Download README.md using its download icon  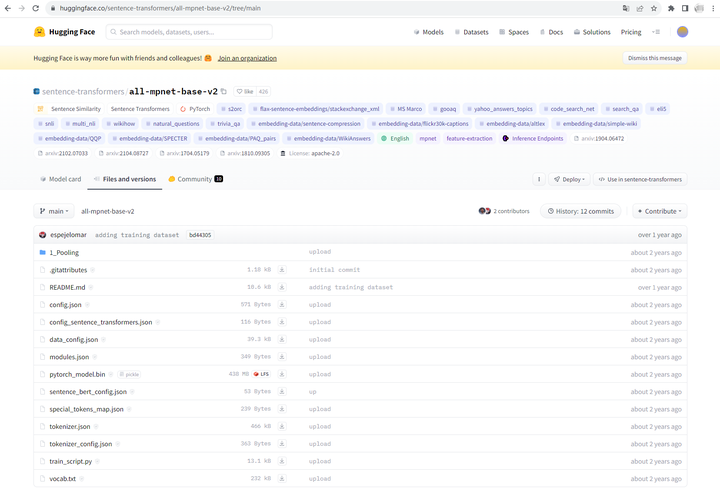282,287
